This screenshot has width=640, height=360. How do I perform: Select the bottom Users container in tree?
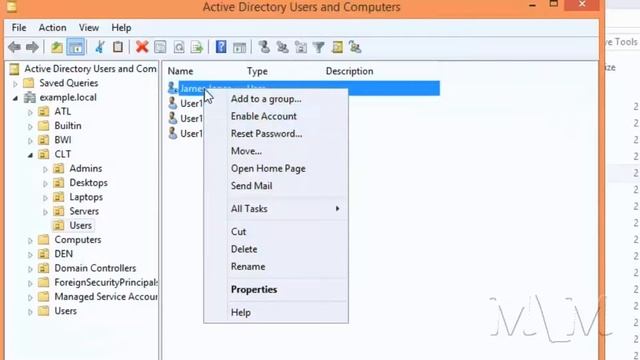(x=65, y=311)
